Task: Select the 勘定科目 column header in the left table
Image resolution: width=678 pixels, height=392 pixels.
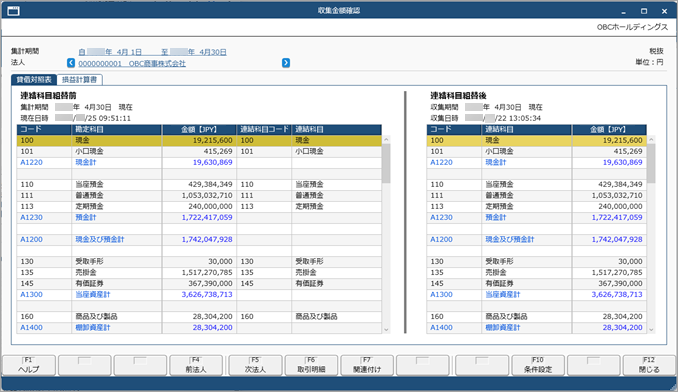Action: click(116, 129)
